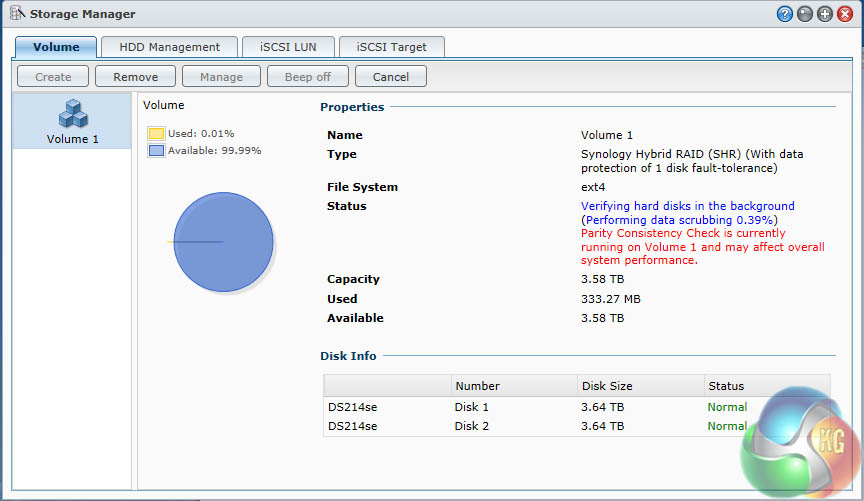The height and width of the screenshot is (501, 864).
Task: Click the blue Available legend swatch
Action: click(156, 150)
